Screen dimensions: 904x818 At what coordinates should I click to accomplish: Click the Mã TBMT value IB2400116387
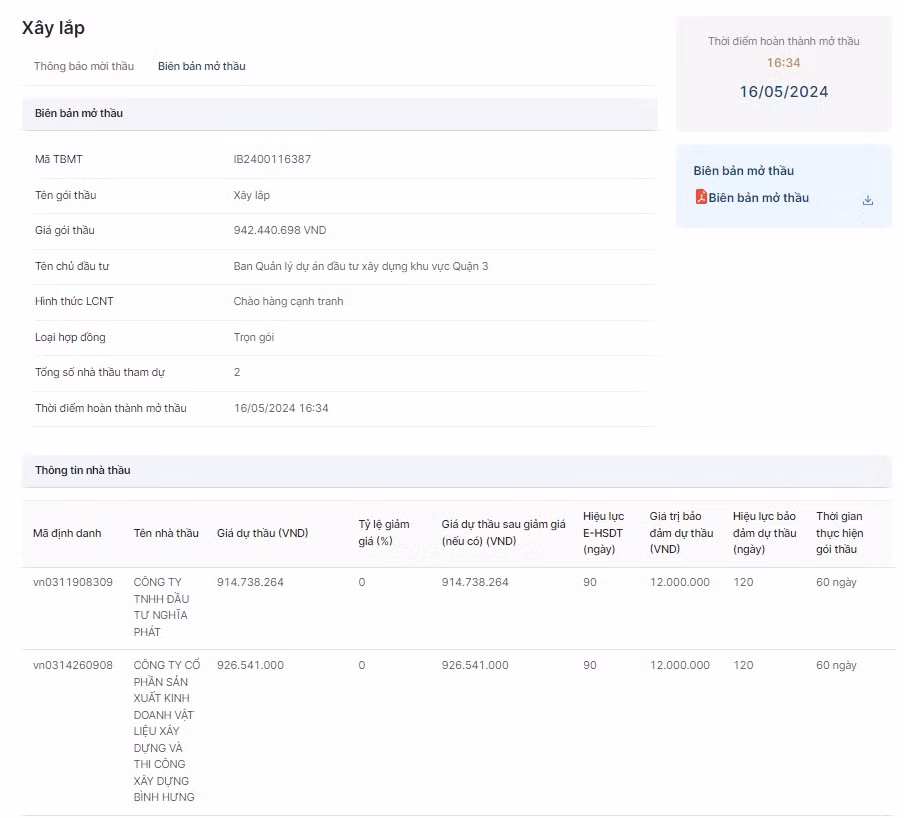[x=272, y=159]
